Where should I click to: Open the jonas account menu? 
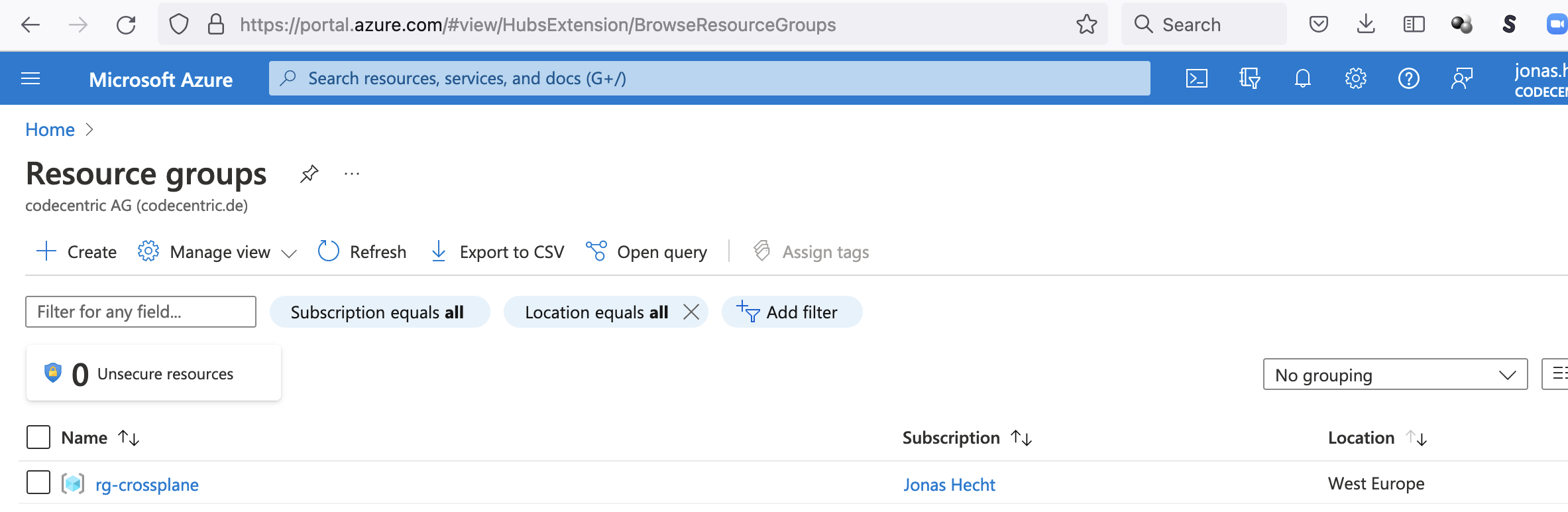(1541, 79)
